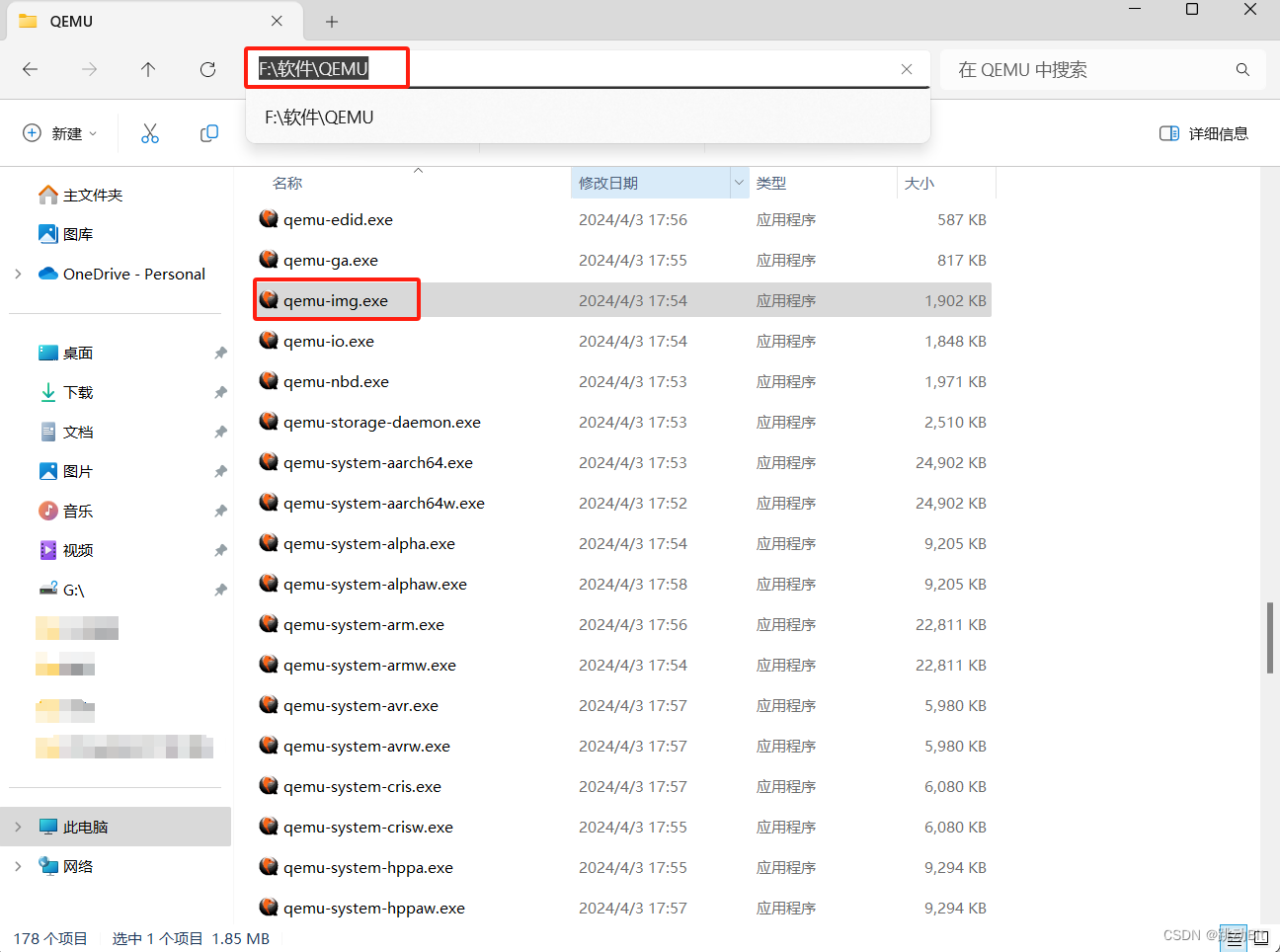Expand the 网络 tree node

coord(19,866)
